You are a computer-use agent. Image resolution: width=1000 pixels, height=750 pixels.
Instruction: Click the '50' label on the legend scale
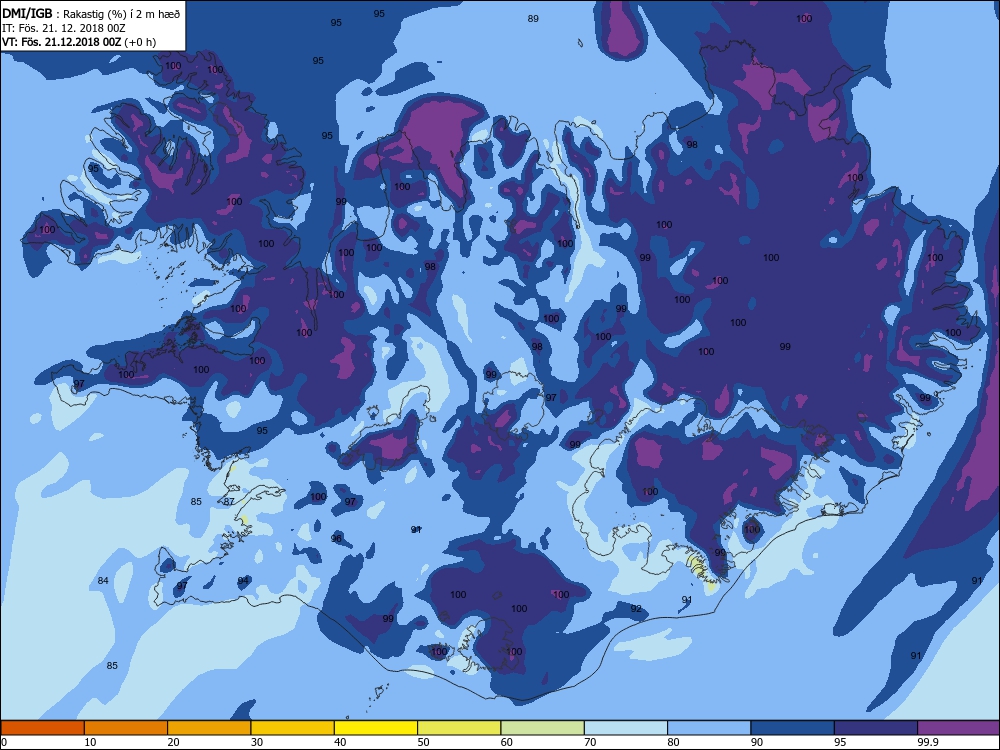click(x=423, y=742)
